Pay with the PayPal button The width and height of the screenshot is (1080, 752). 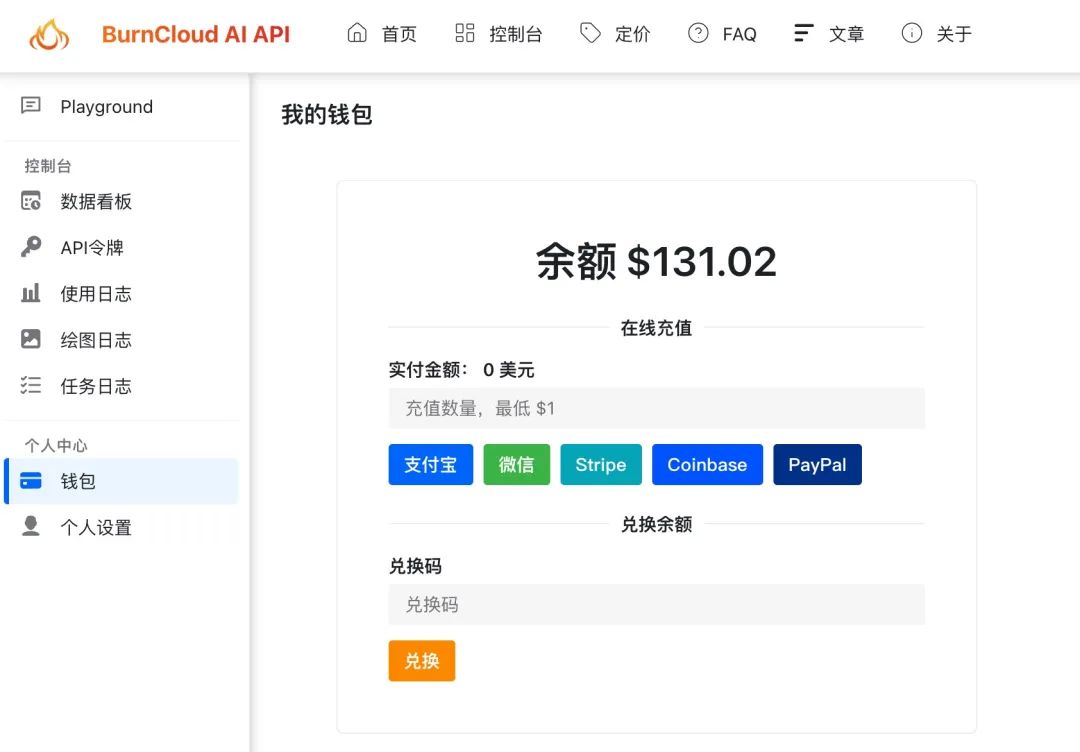[x=817, y=465]
